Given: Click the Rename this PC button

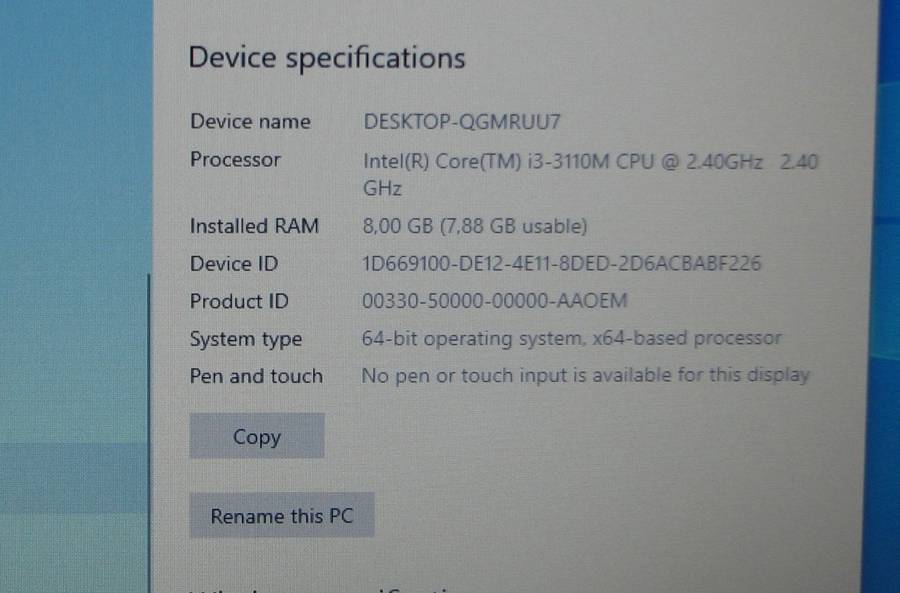Looking at the screenshot, I should [282, 515].
